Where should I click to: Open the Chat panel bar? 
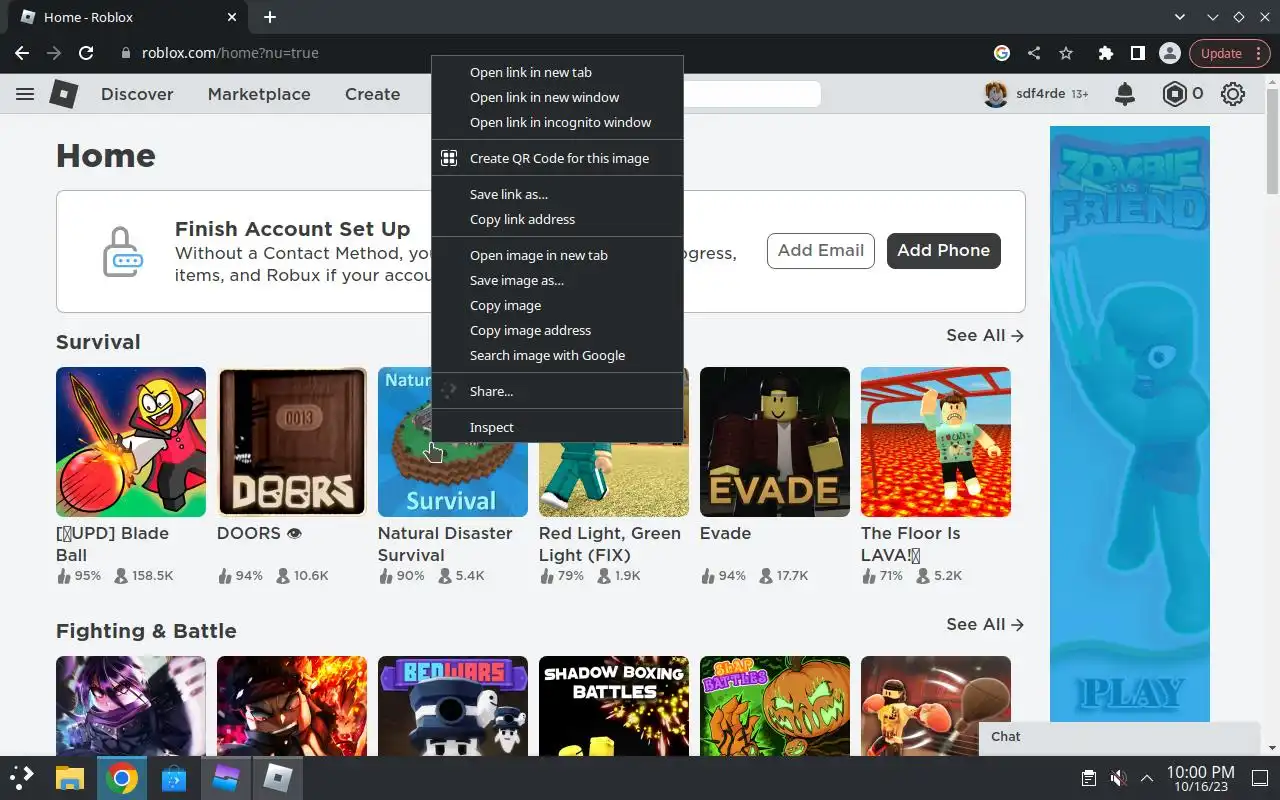coord(1119,737)
